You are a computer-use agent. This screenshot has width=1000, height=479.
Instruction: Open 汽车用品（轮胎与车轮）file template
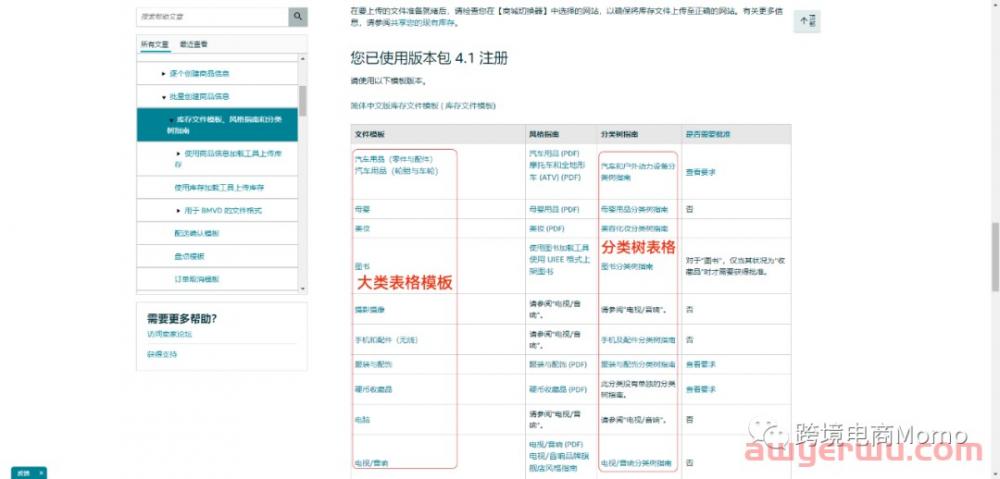pos(396,171)
